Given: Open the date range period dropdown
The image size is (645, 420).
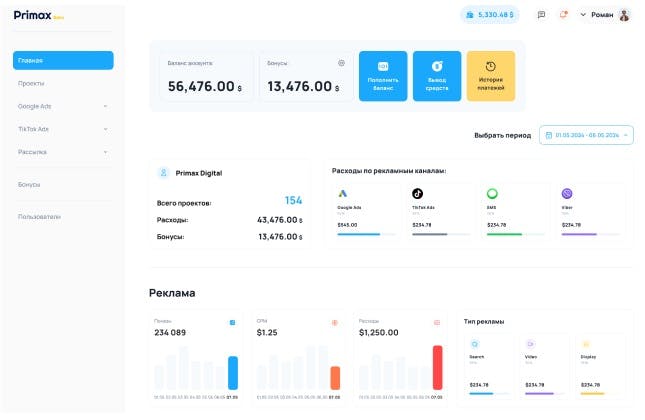Looking at the screenshot, I should (586, 135).
